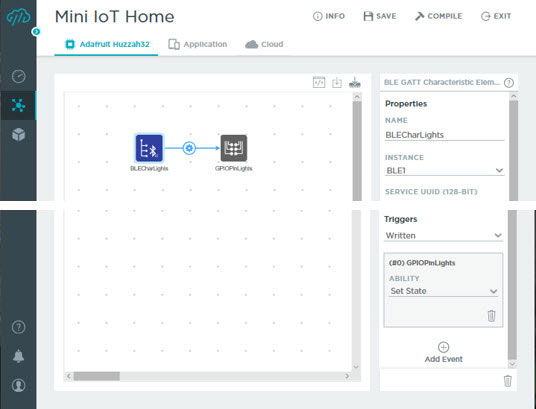The height and width of the screenshot is (409, 536).
Task: Select the Embedded view node icon in sidebar
Action: point(18,105)
